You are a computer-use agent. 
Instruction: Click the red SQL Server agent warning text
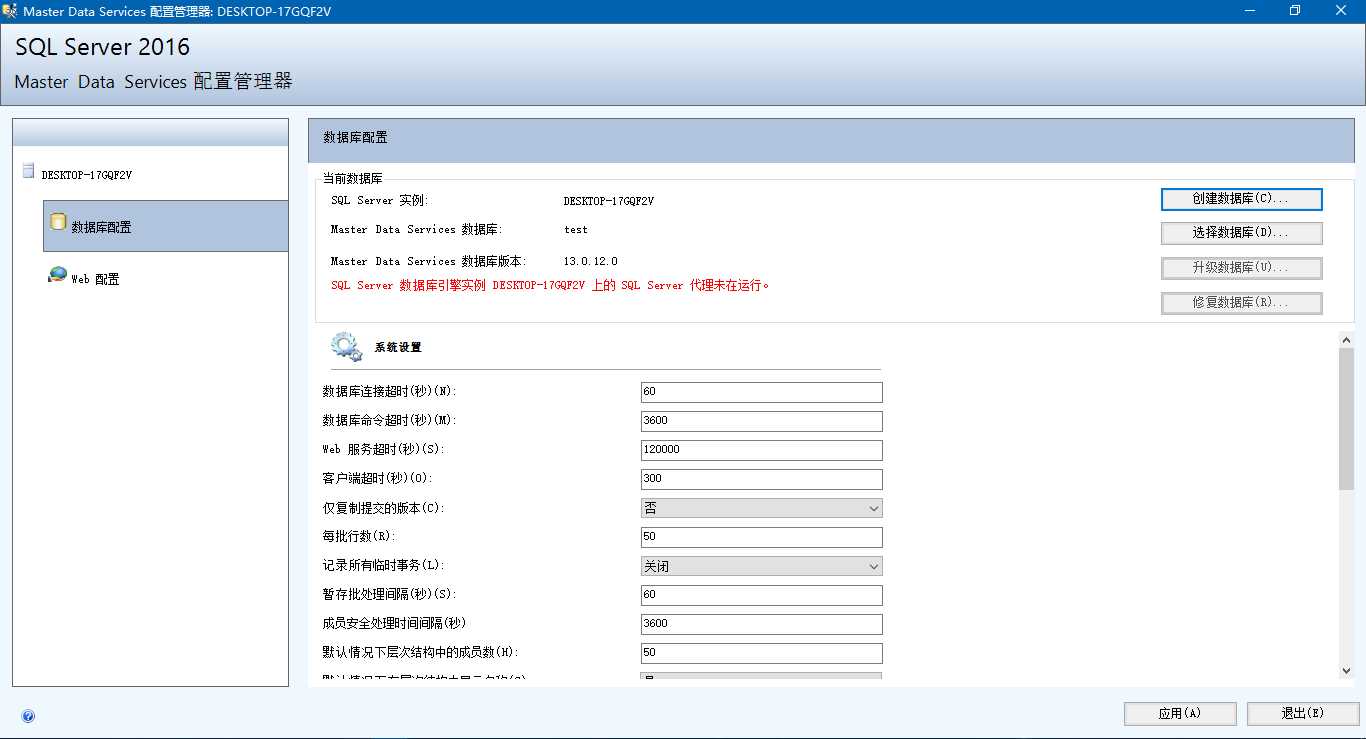550,286
